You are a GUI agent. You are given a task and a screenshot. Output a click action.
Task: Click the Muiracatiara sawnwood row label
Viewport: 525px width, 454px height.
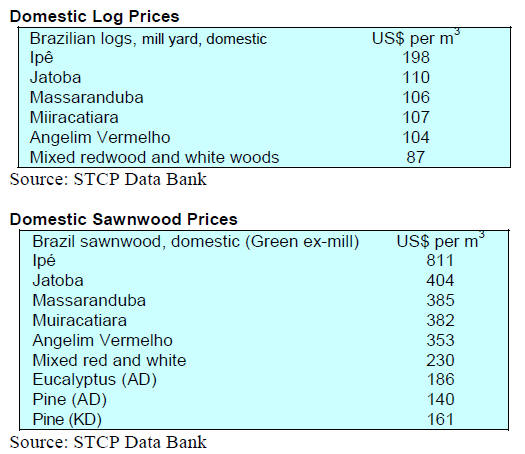pyautogui.click(x=80, y=321)
